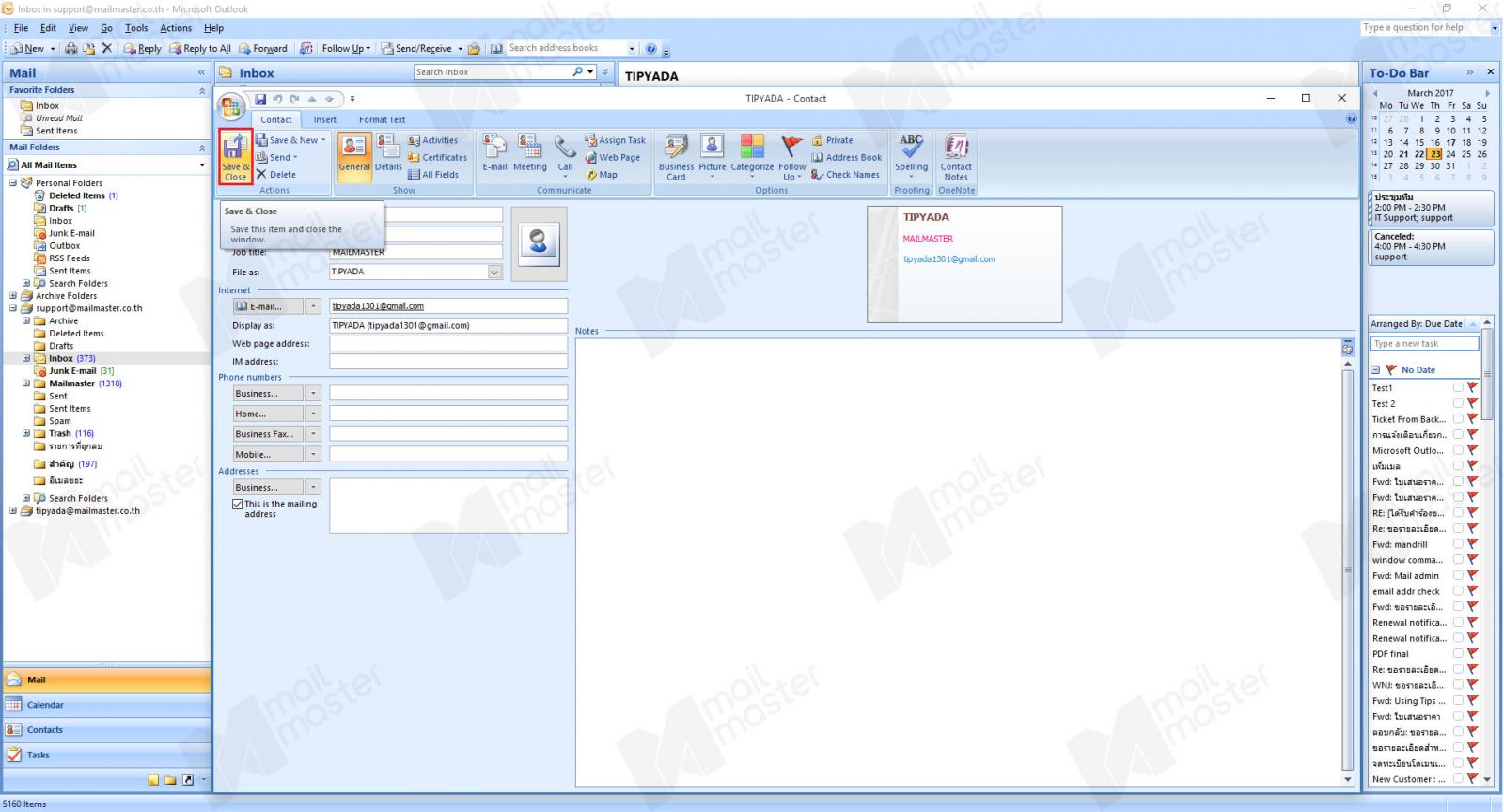Expand the Archive Folders tree node

(13, 295)
